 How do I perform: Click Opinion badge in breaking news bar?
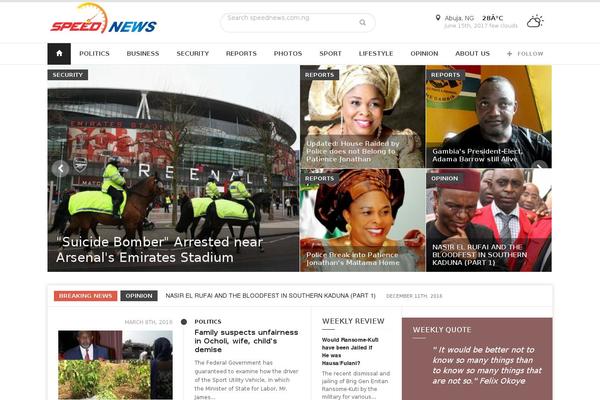click(139, 296)
